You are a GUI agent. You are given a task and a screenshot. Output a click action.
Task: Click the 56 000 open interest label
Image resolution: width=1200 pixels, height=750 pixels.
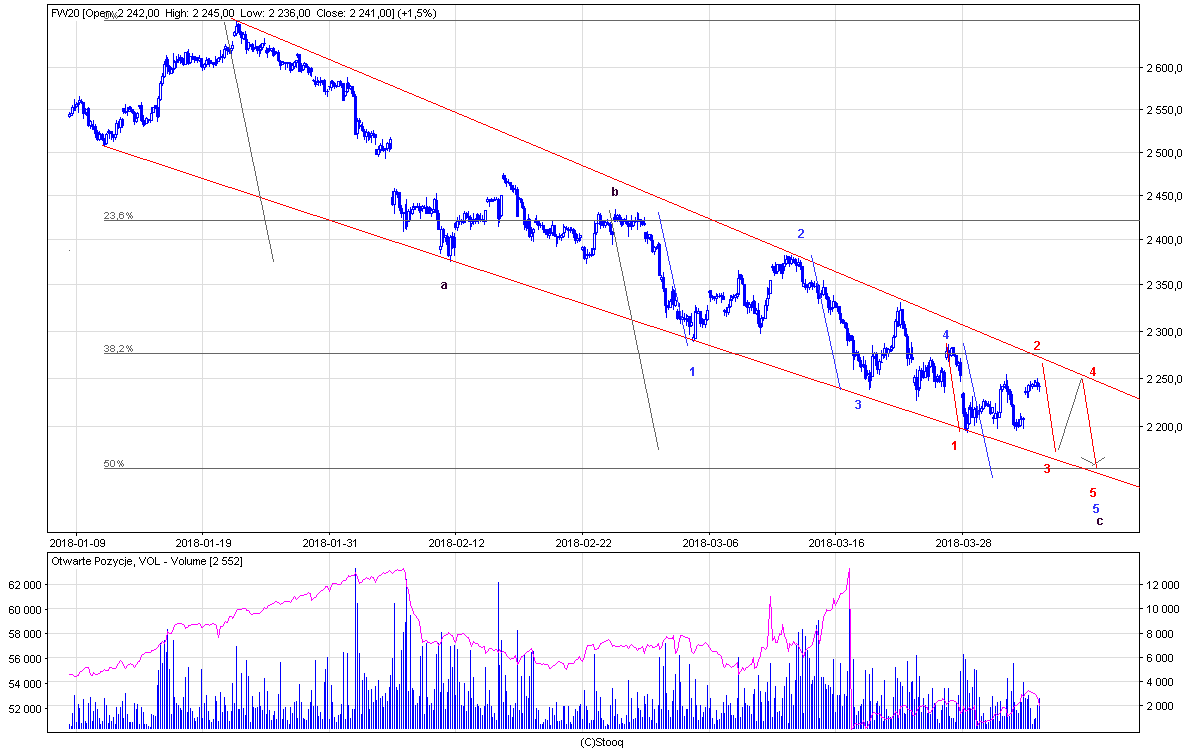26,659
